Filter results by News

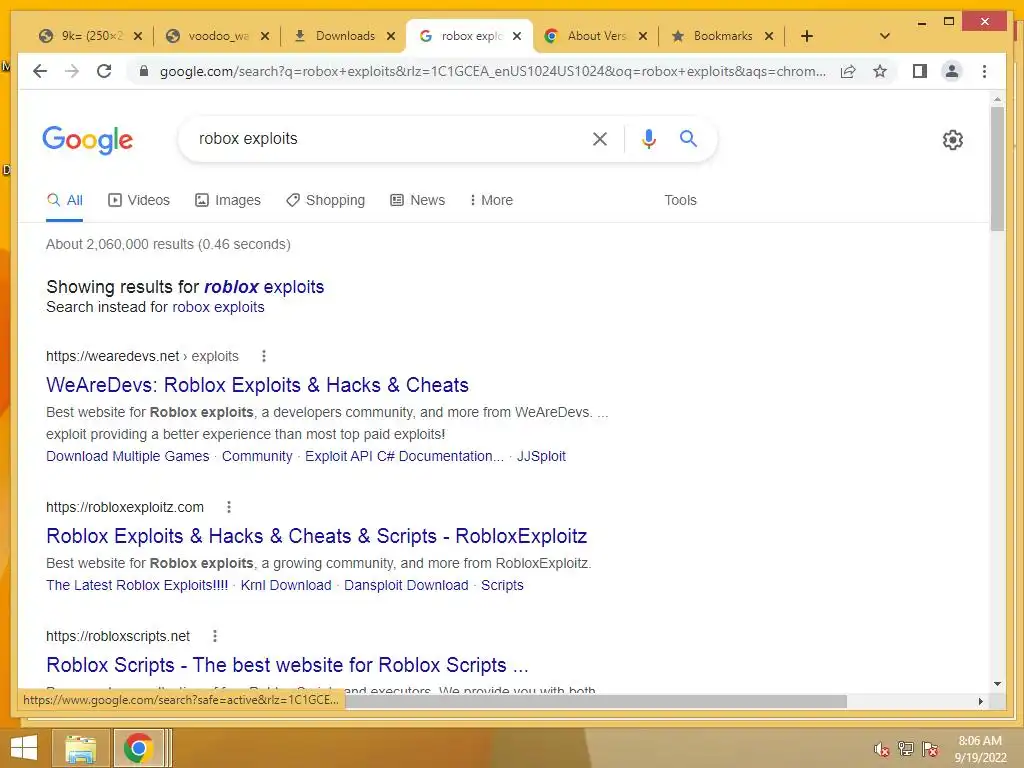click(x=417, y=200)
